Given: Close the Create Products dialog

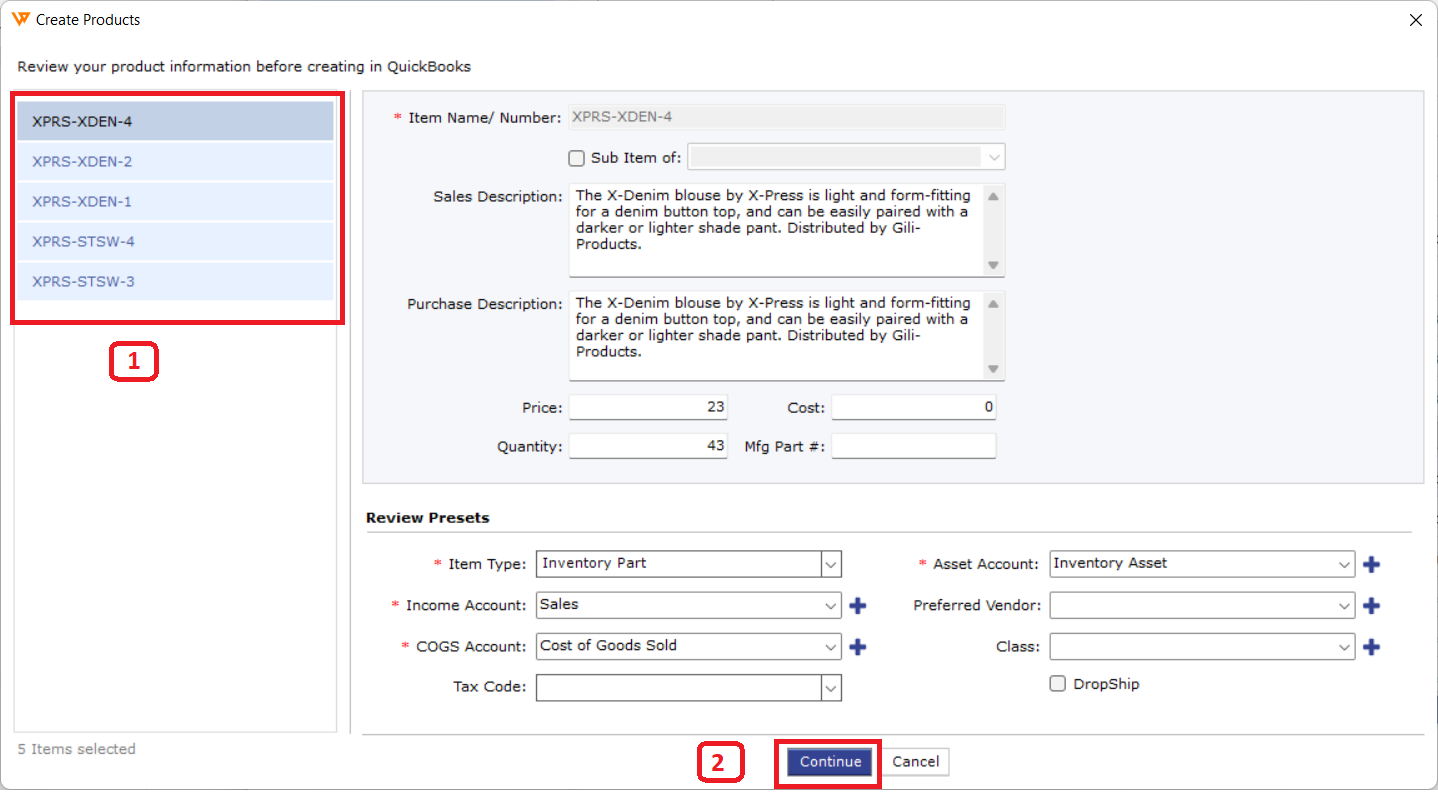Looking at the screenshot, I should coord(1415,19).
